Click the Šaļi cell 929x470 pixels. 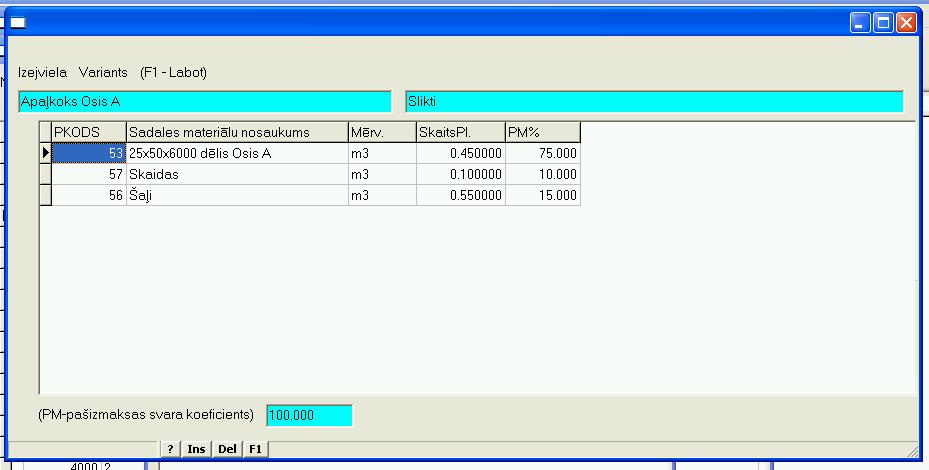click(x=237, y=195)
